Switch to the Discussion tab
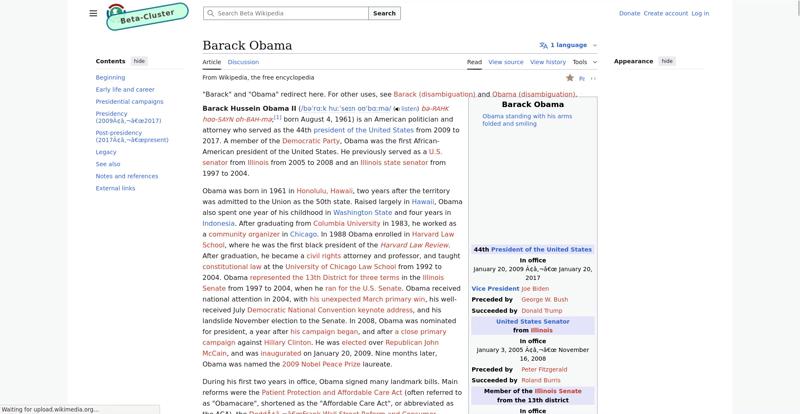The height and width of the screenshot is (414, 800). click(243, 62)
